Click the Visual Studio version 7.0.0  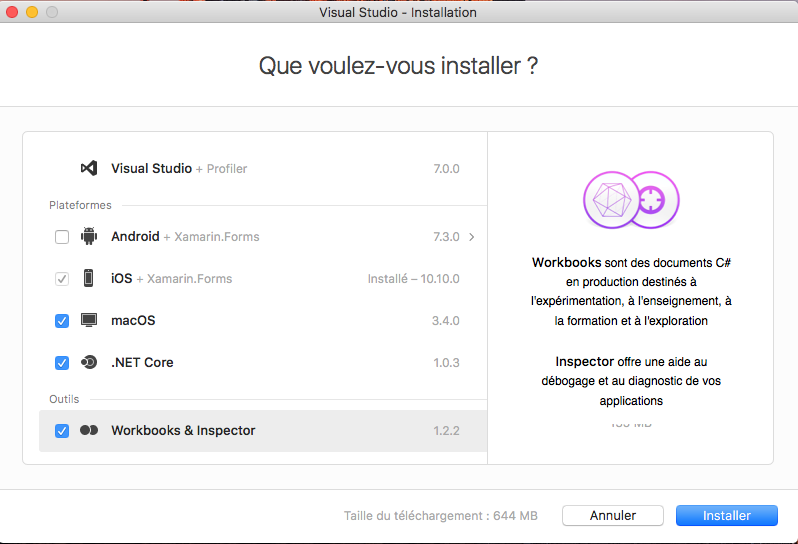446,169
